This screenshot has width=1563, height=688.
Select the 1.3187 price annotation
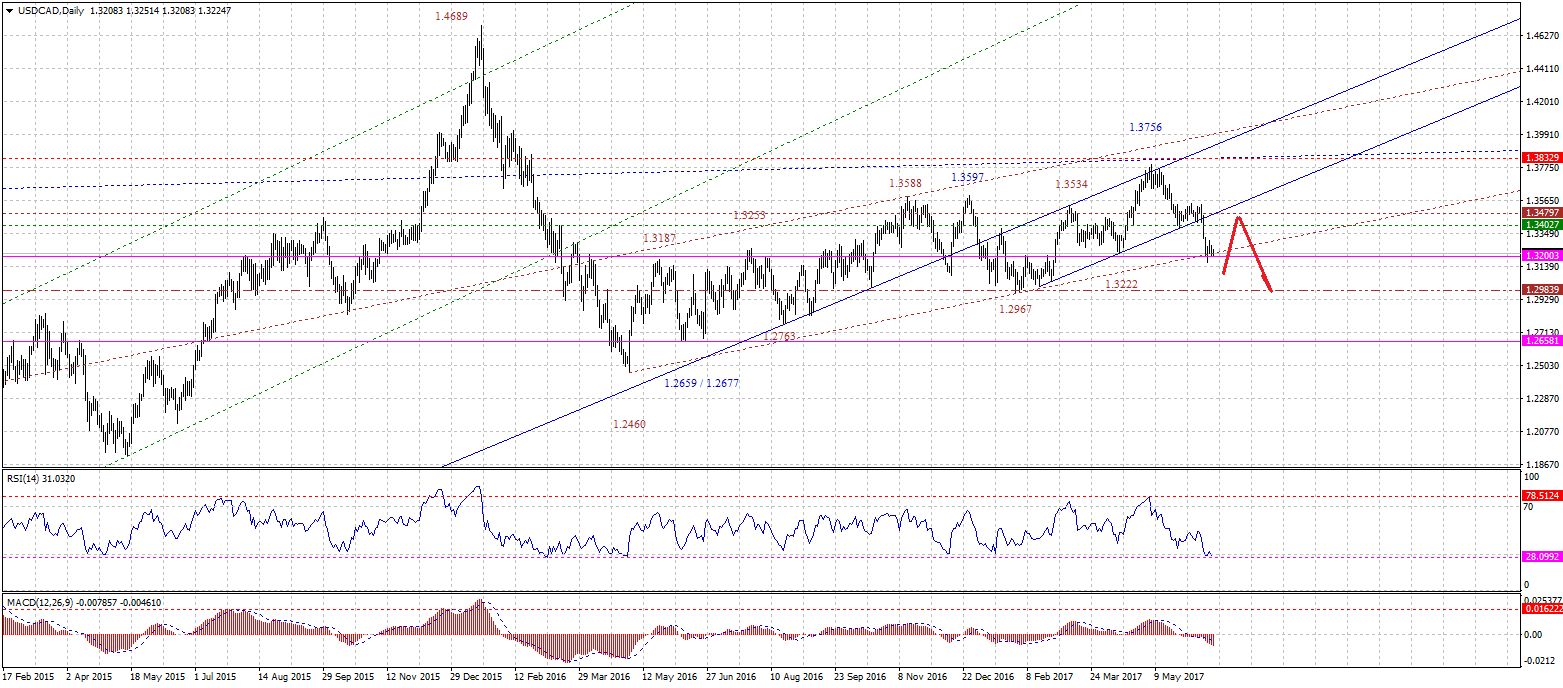pyautogui.click(x=660, y=238)
